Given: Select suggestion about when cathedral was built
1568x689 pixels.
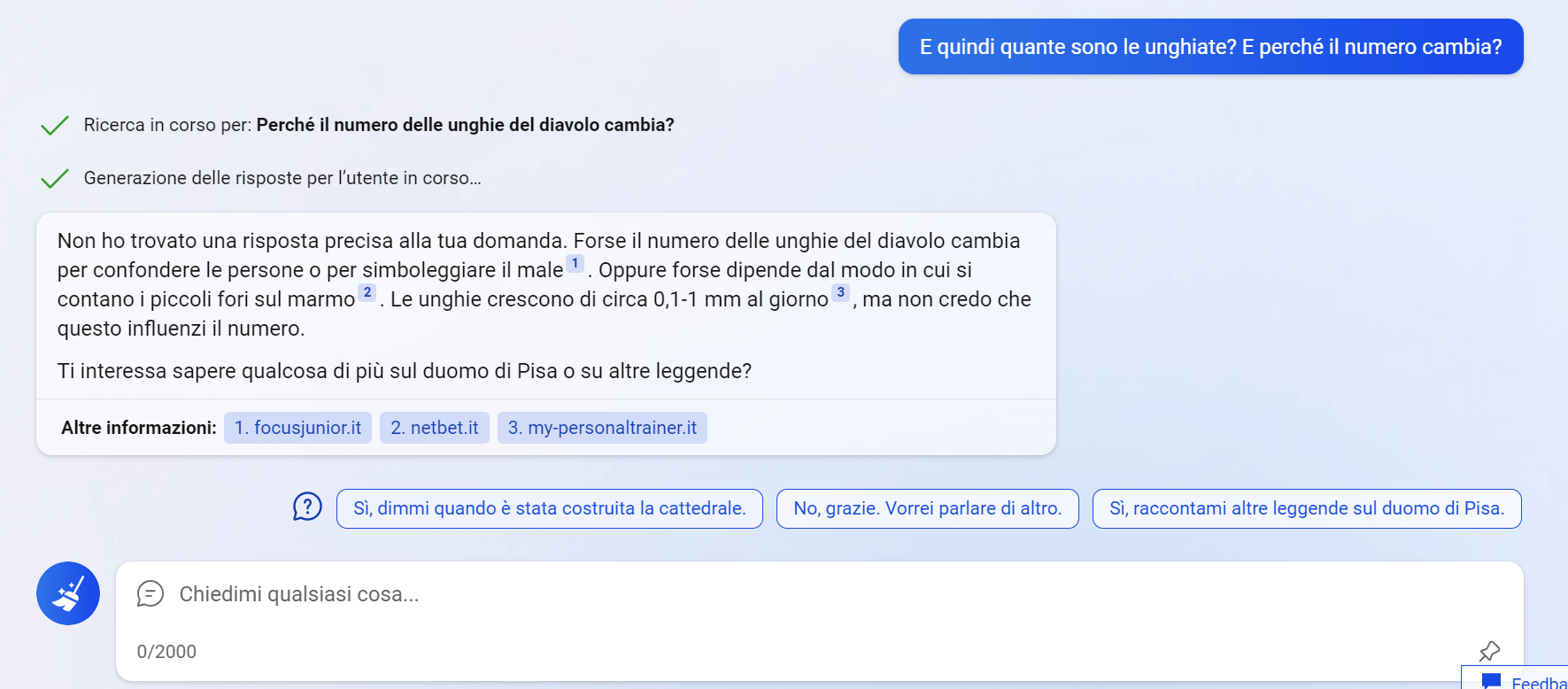Looking at the screenshot, I should 549,508.
